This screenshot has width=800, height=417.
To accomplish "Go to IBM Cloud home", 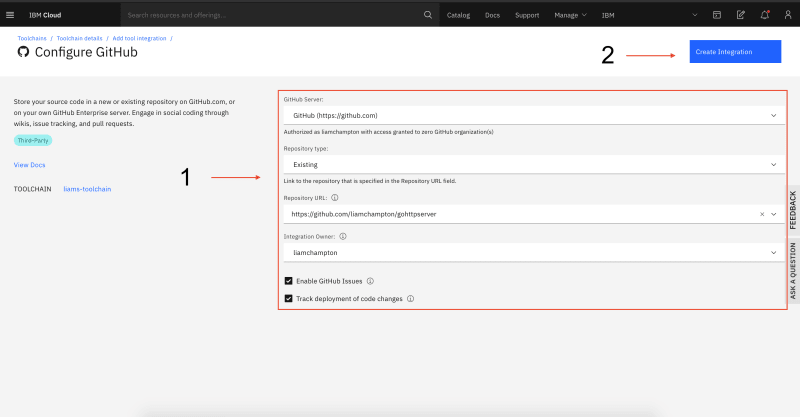I will [x=45, y=15].
